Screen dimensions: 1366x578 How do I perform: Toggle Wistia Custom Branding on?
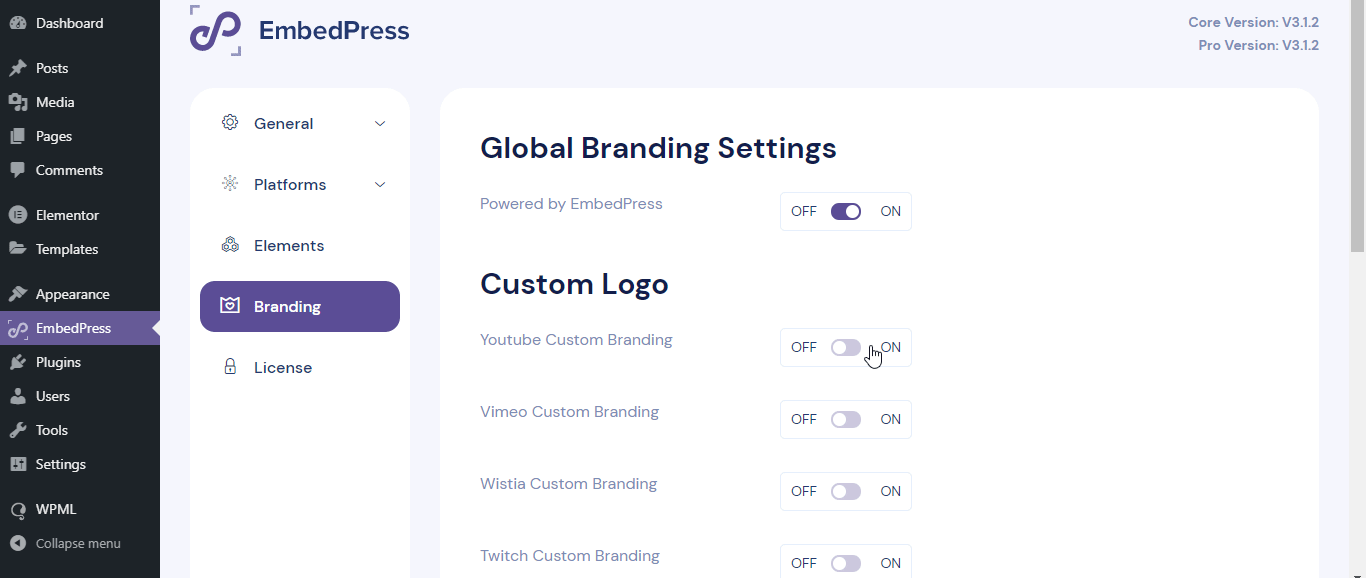[846, 491]
